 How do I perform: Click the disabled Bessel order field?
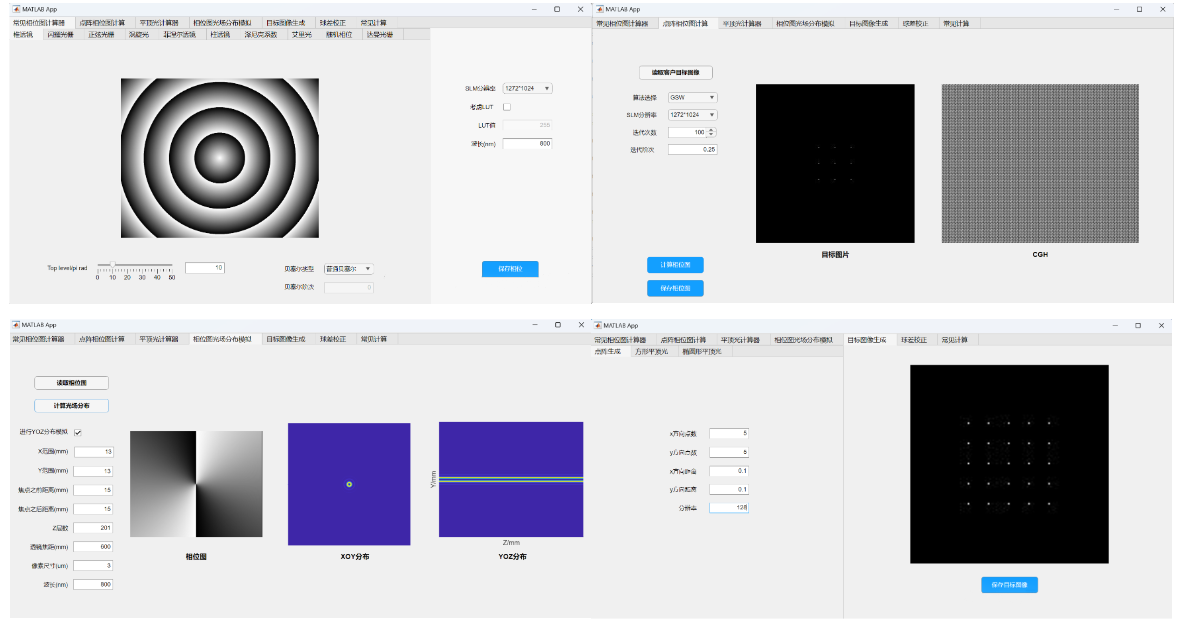pos(349,287)
